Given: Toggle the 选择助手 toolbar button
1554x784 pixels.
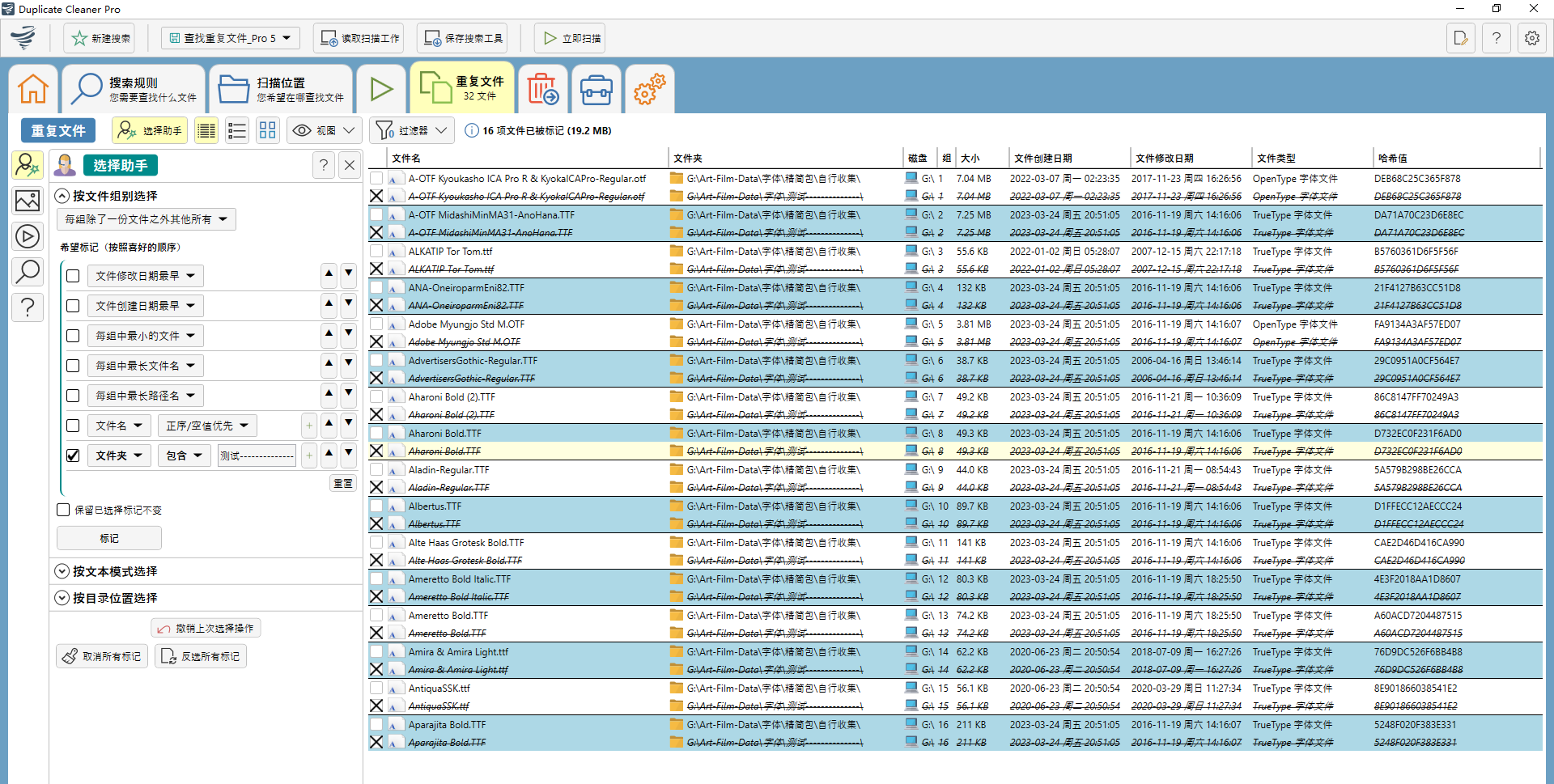Looking at the screenshot, I should point(150,130).
